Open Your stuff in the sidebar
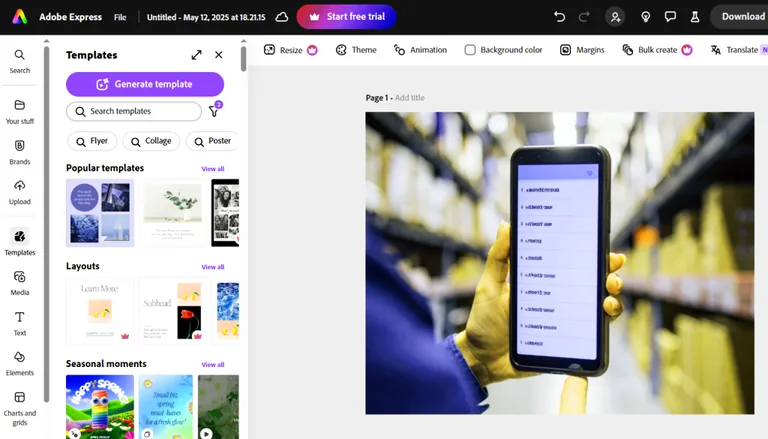Screen dimensions: 768x439 [20, 112]
